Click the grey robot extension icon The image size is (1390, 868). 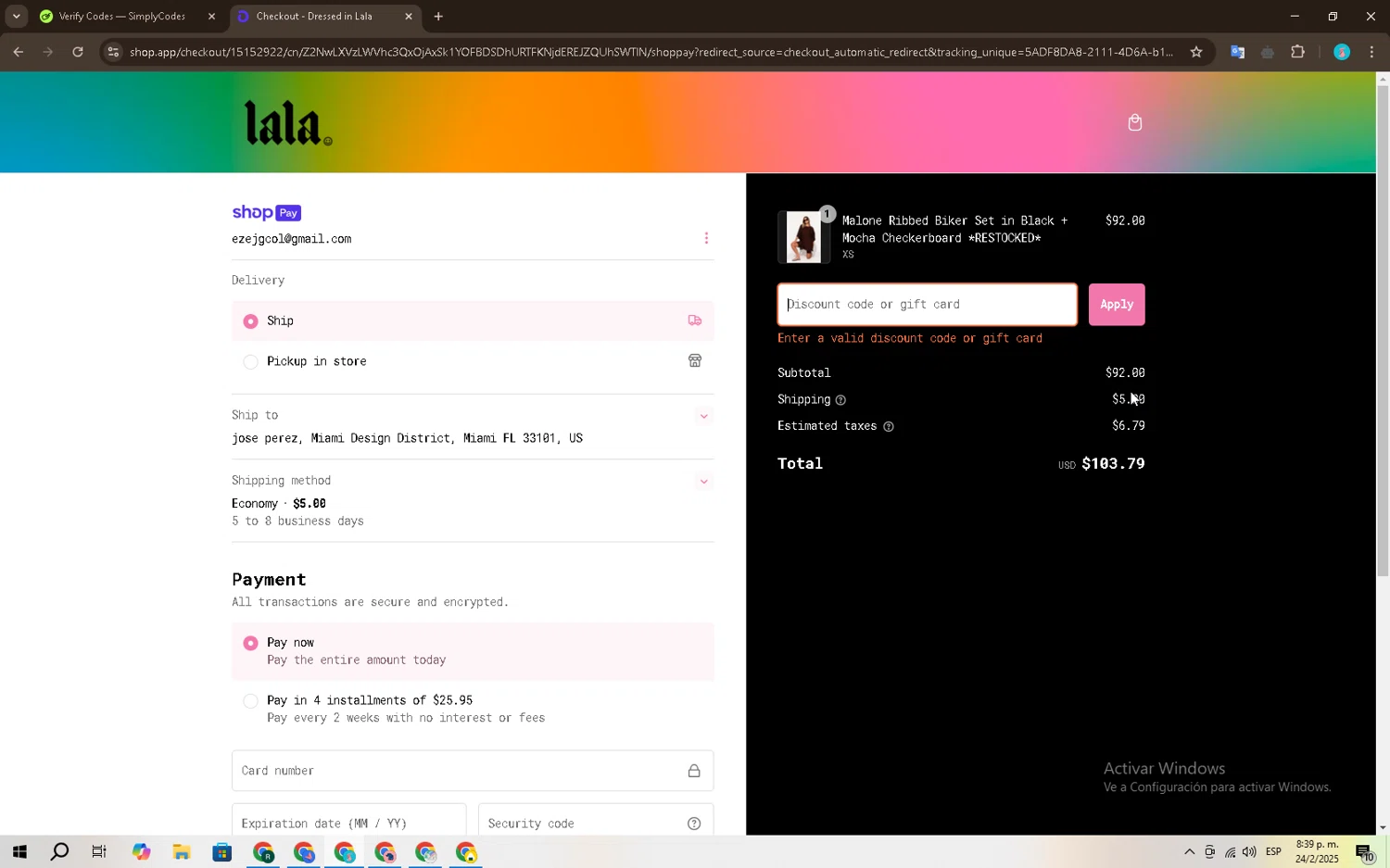(1267, 52)
